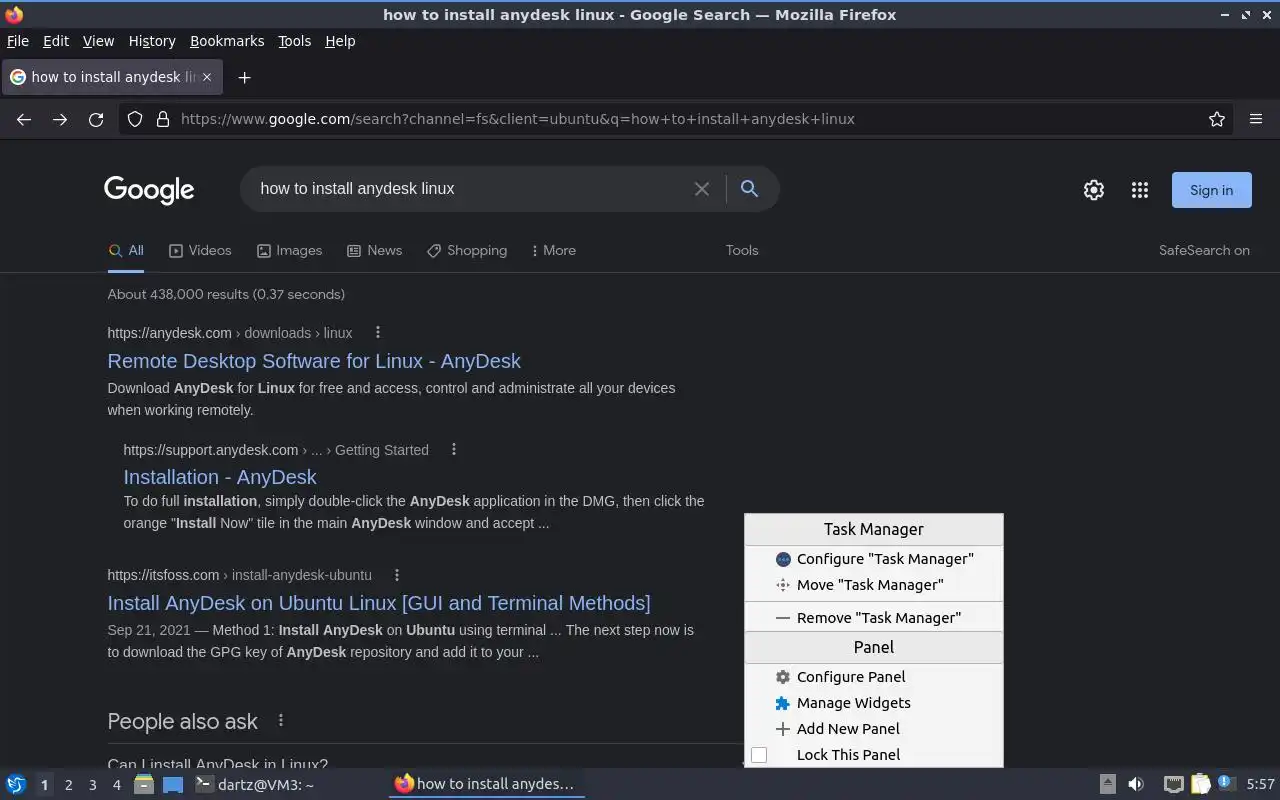Screen dimensions: 1280x800
Task: Switch to the News results tab
Action: [x=374, y=250]
